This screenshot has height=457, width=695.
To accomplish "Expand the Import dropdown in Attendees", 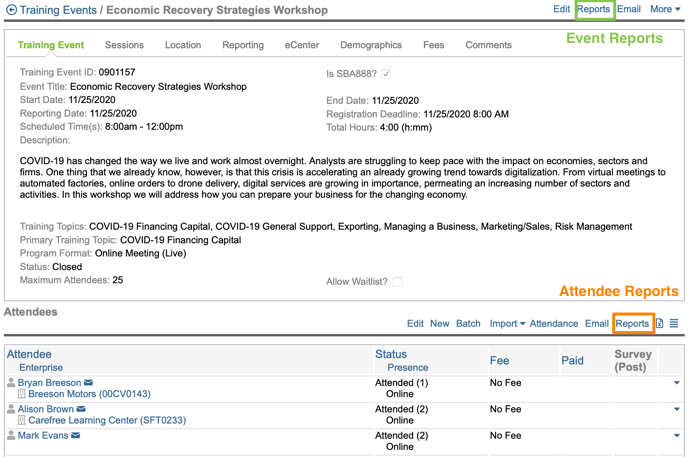I will click(x=507, y=324).
